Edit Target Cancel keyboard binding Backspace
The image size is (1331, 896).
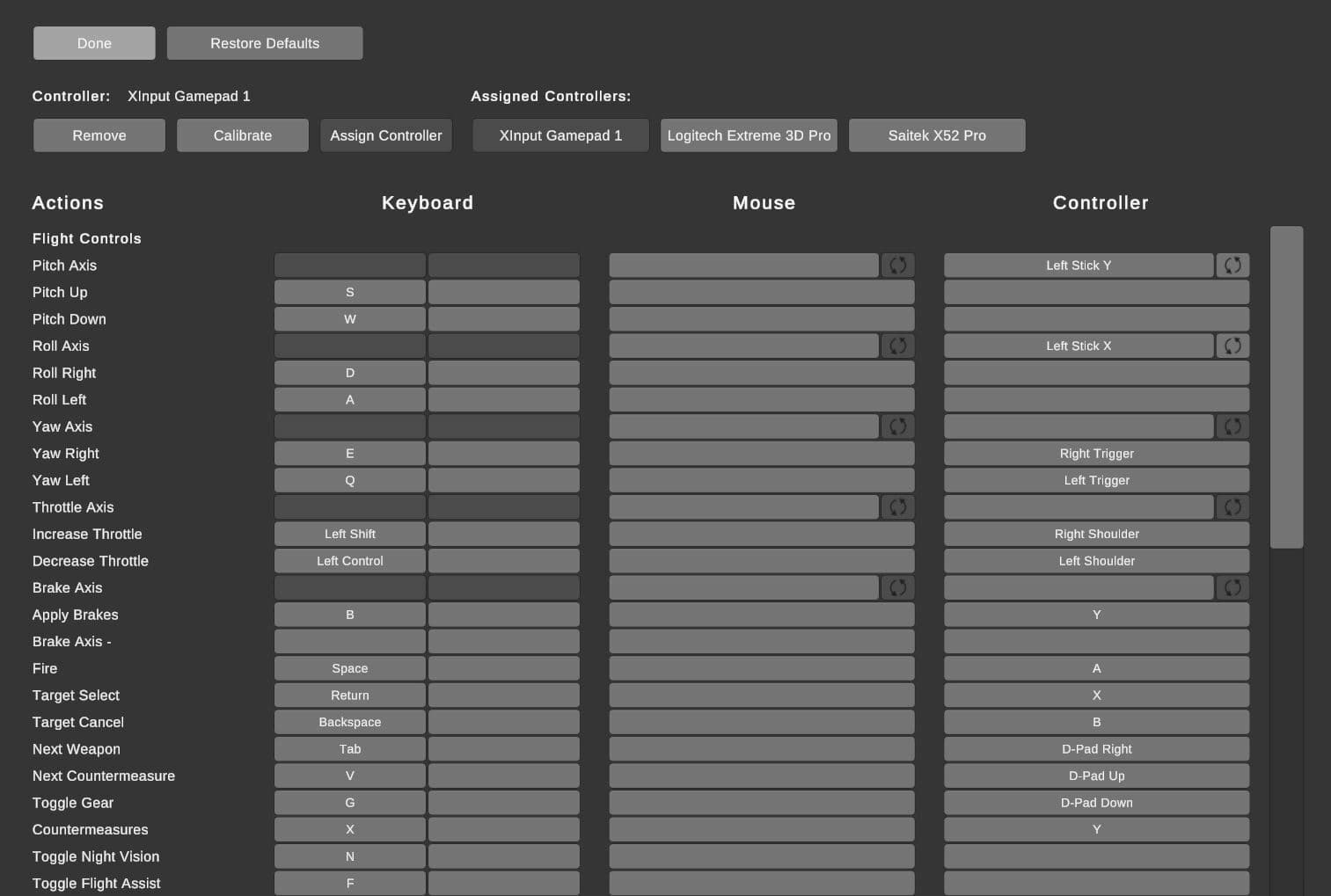[x=350, y=723]
